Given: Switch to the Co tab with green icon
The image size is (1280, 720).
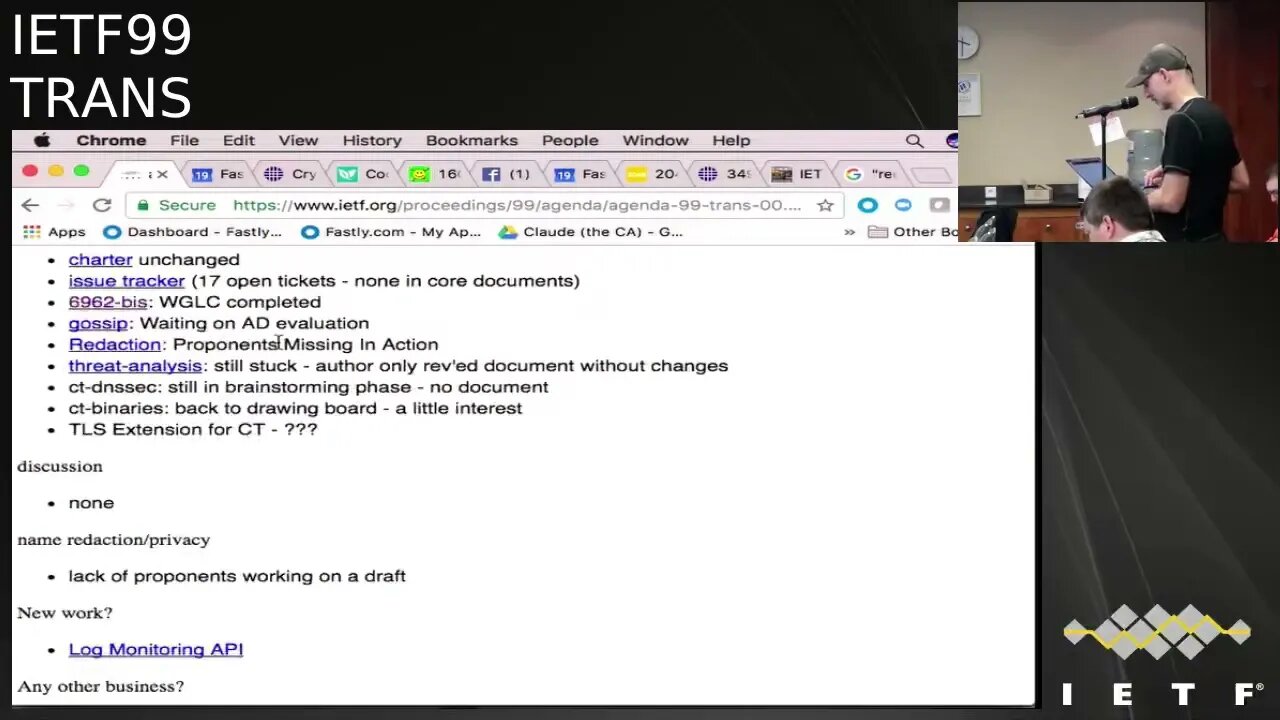Looking at the screenshot, I should tap(362, 174).
